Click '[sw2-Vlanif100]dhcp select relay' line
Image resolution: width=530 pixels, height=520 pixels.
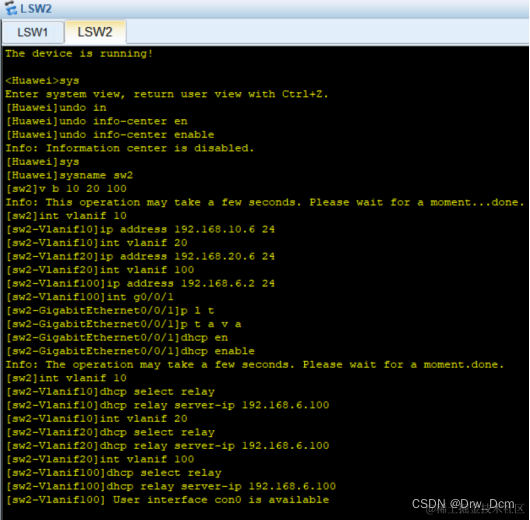click(114, 473)
